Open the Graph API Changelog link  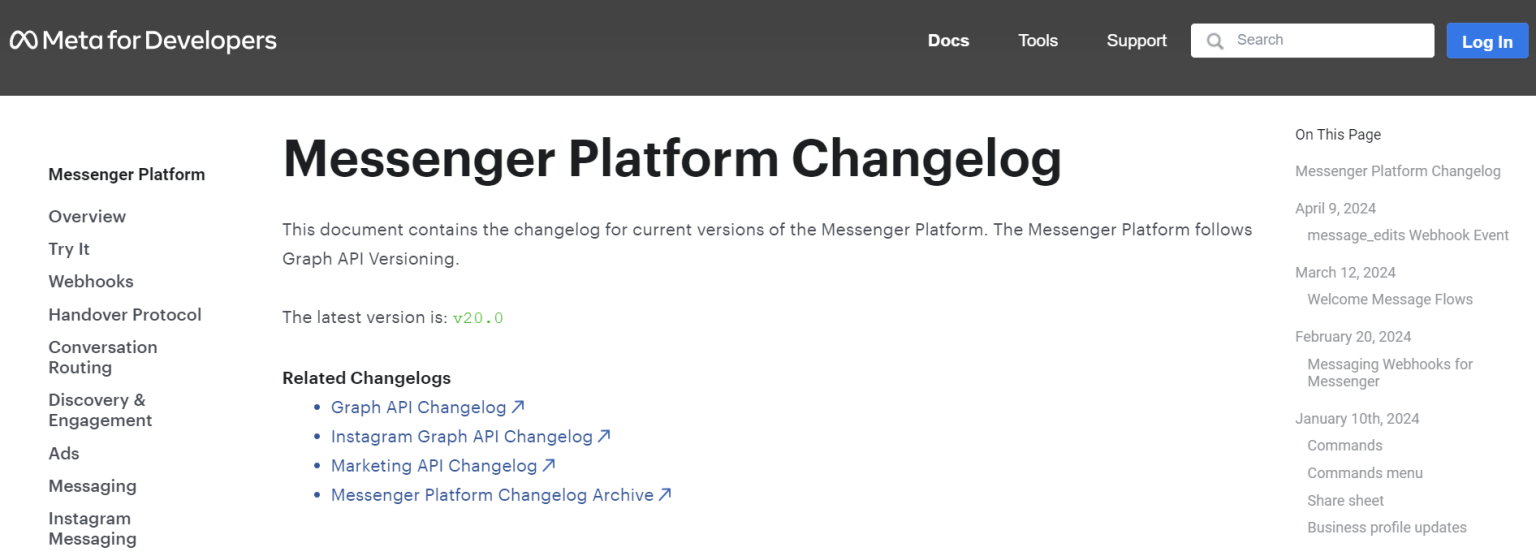click(418, 407)
